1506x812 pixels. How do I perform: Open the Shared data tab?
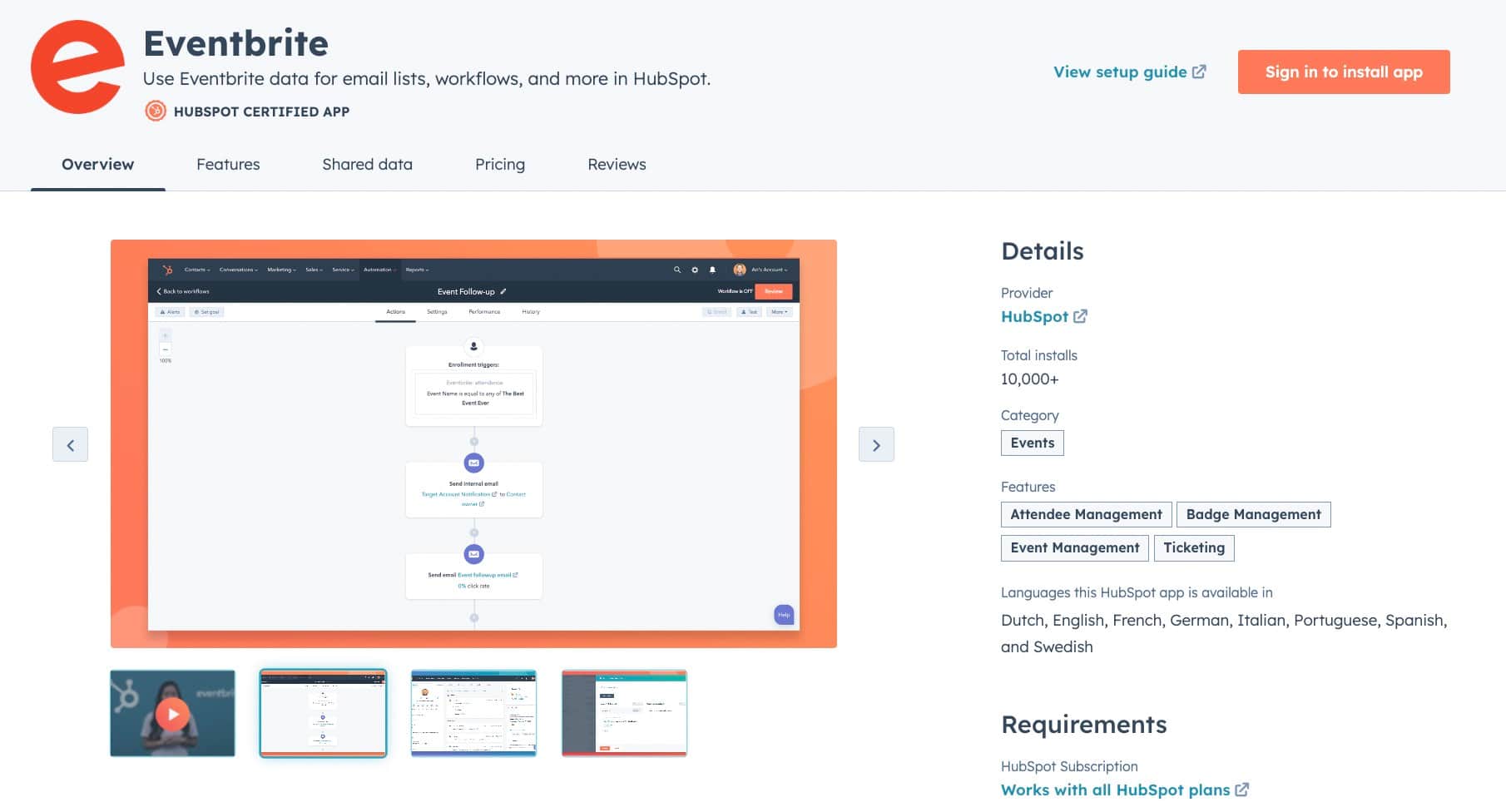click(367, 164)
